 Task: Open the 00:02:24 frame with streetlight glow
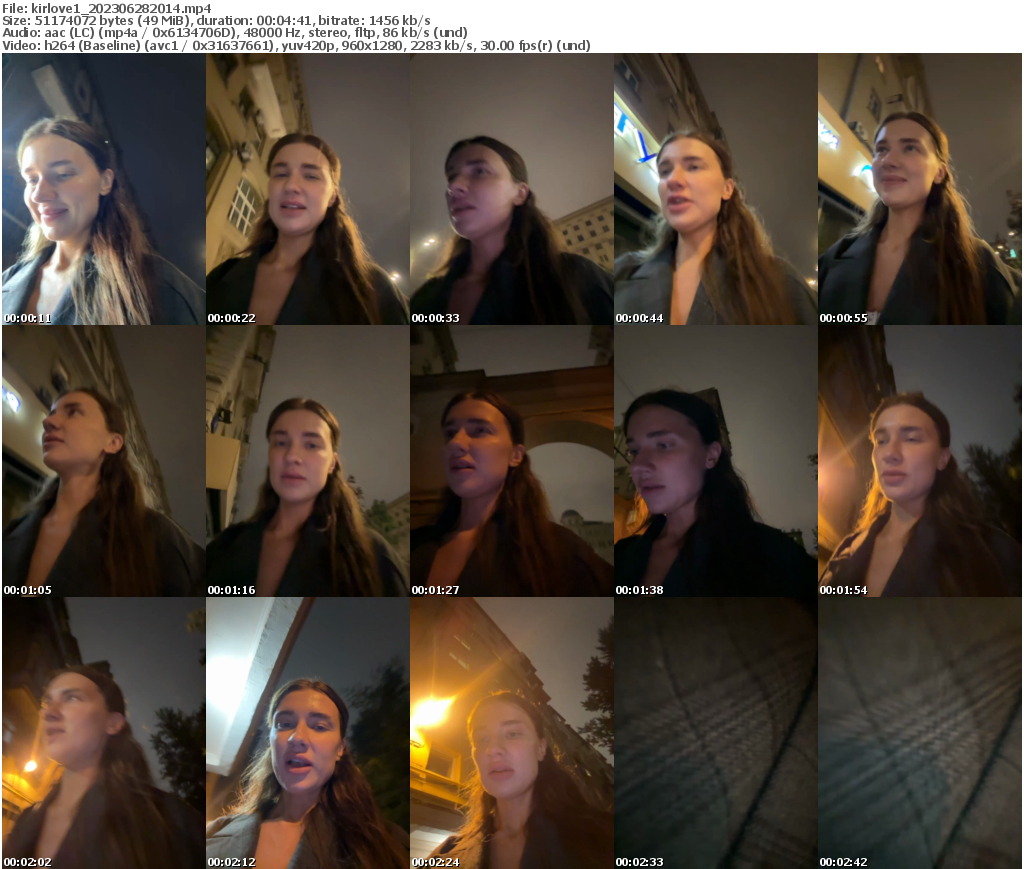(x=510, y=733)
